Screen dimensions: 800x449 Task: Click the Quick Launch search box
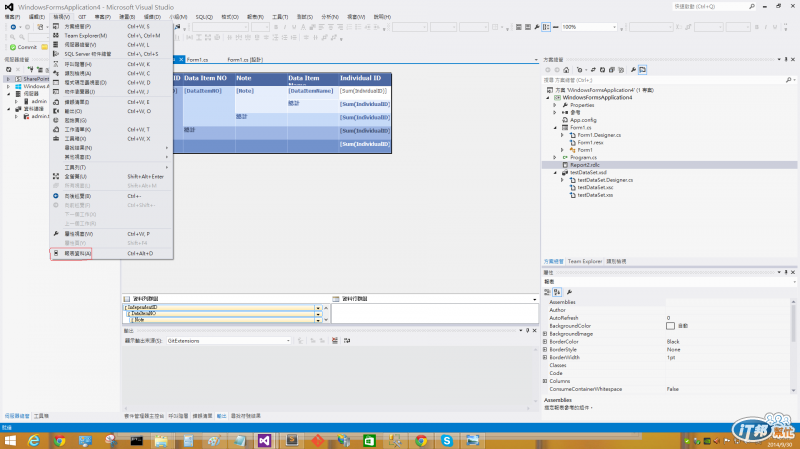coord(714,7)
